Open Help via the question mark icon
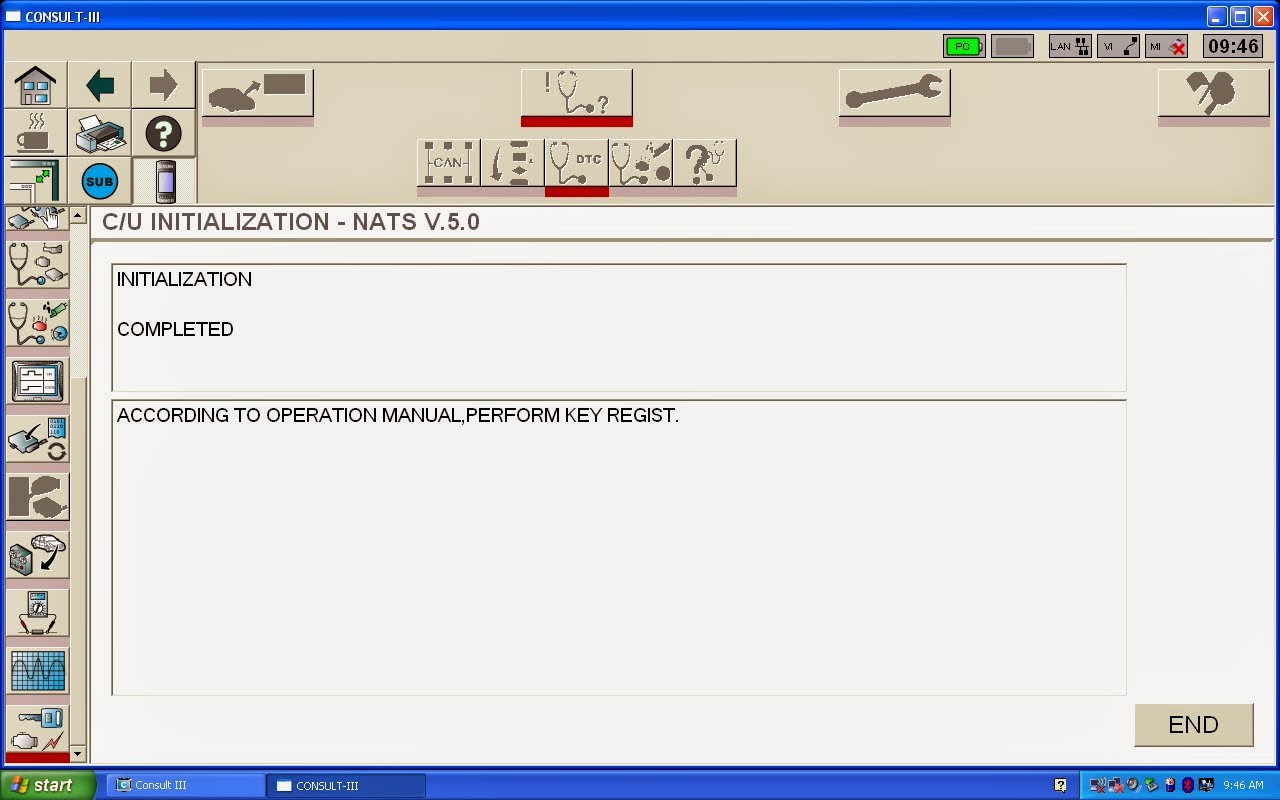This screenshot has width=1280, height=800. [x=163, y=132]
